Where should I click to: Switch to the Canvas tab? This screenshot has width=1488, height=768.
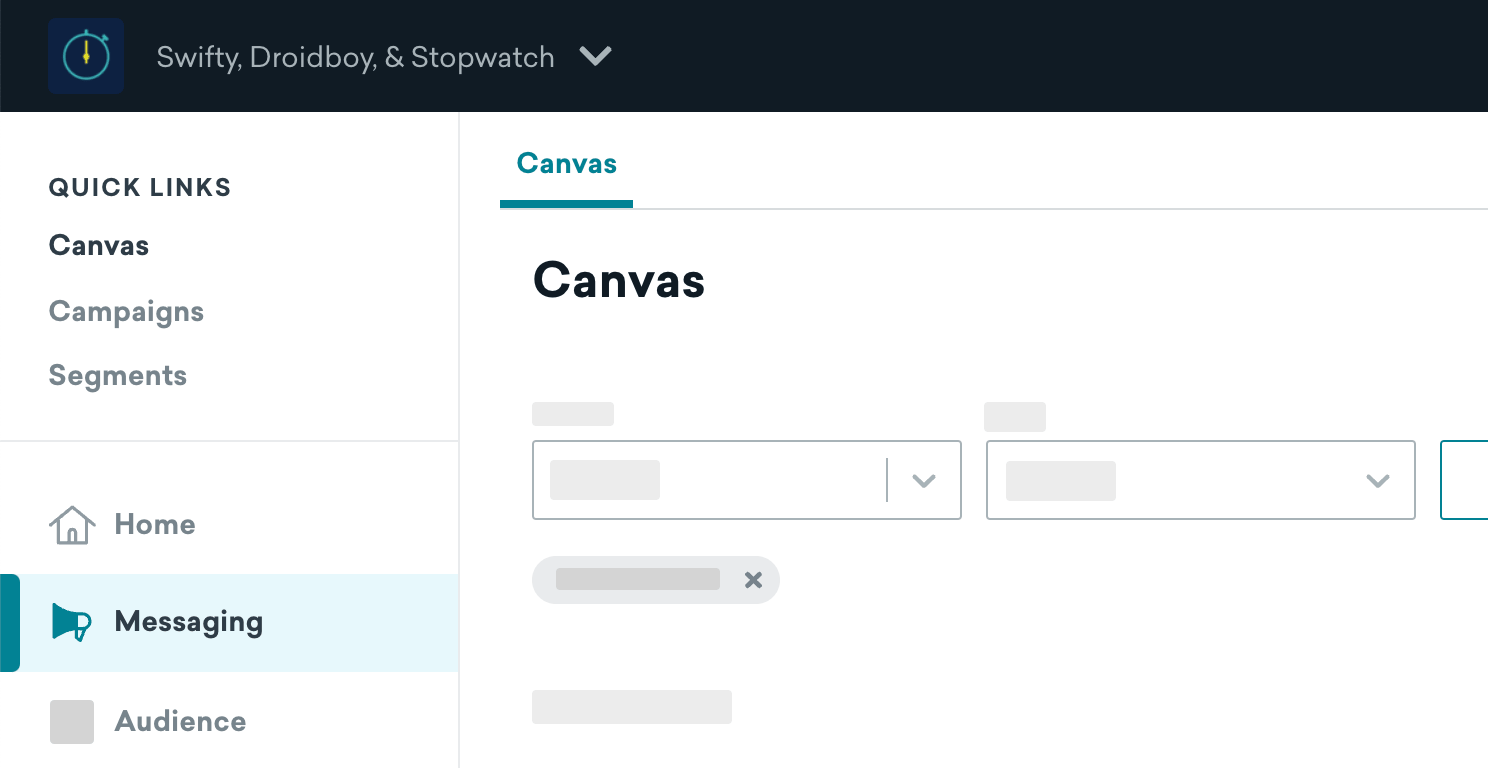point(566,163)
